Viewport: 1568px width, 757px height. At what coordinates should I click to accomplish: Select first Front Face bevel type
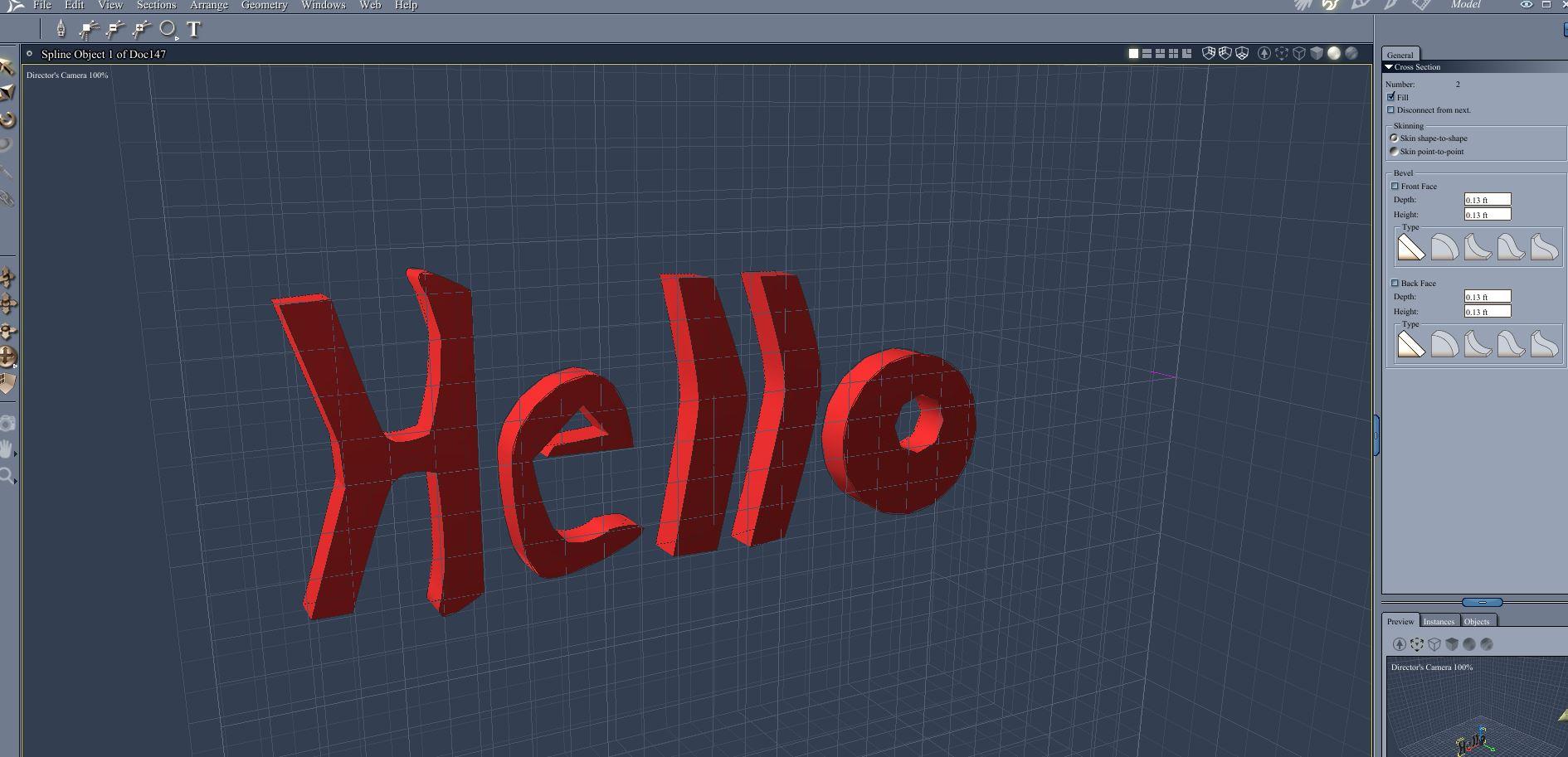pos(1411,247)
